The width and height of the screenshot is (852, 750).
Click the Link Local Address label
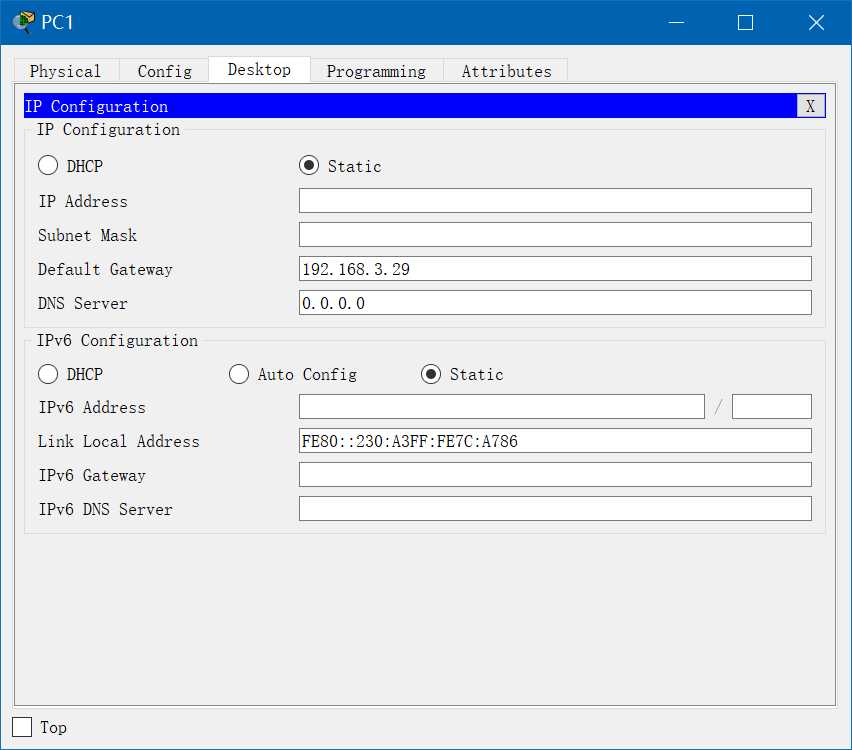(x=118, y=441)
